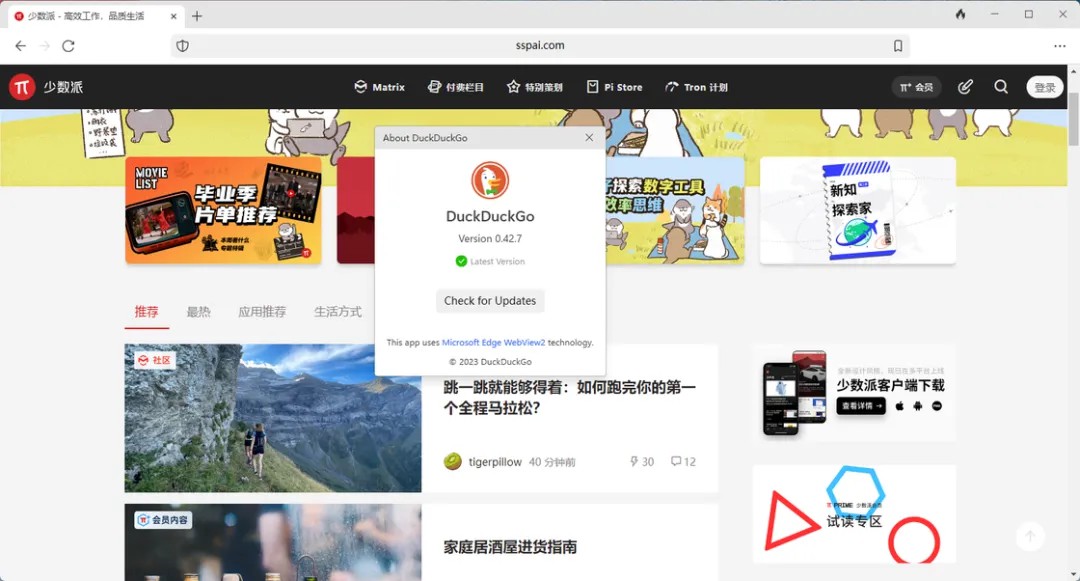Click the browser back arrow

(20, 46)
